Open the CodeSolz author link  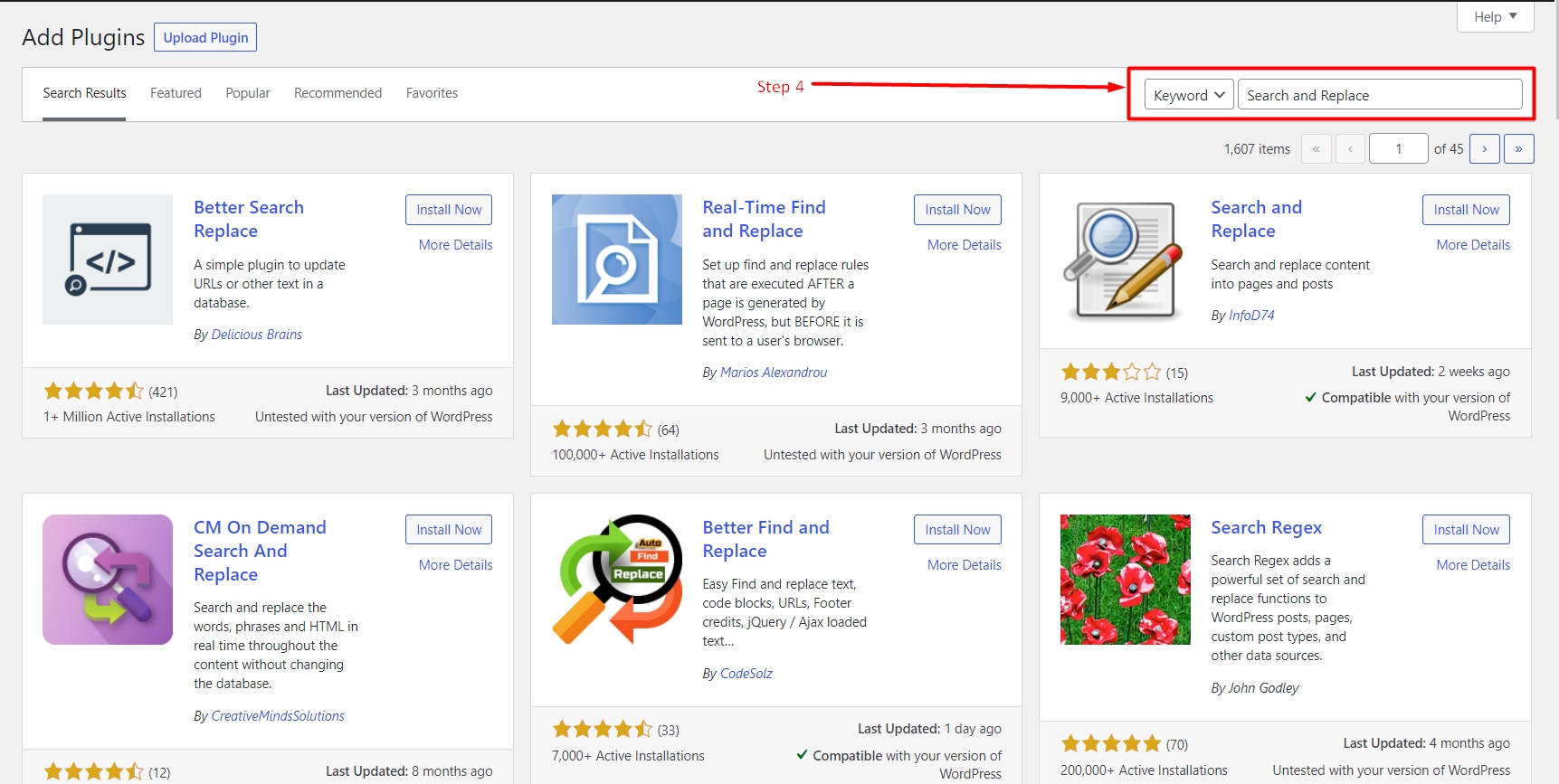click(746, 674)
